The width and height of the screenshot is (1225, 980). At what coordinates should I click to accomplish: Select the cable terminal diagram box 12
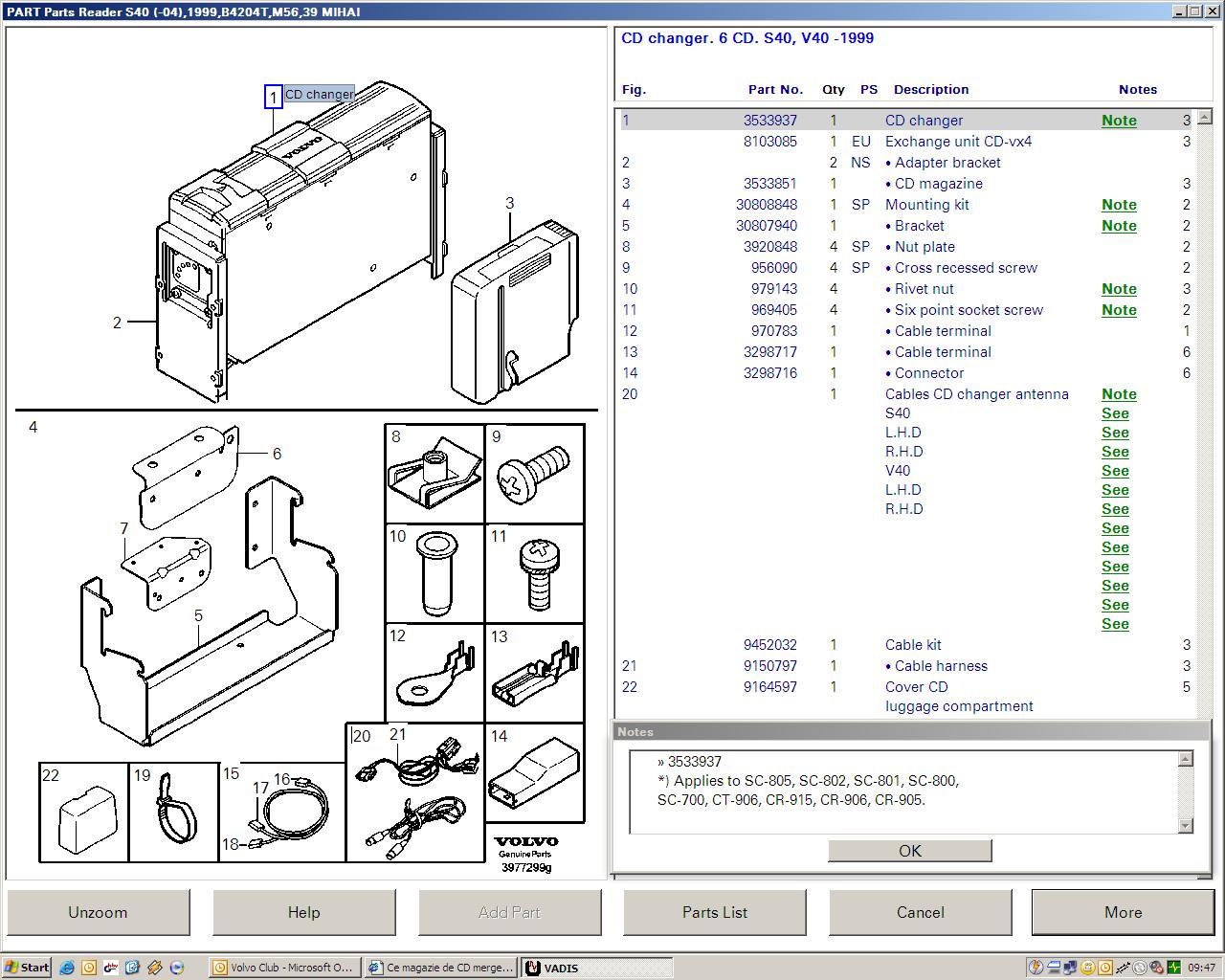click(434, 673)
